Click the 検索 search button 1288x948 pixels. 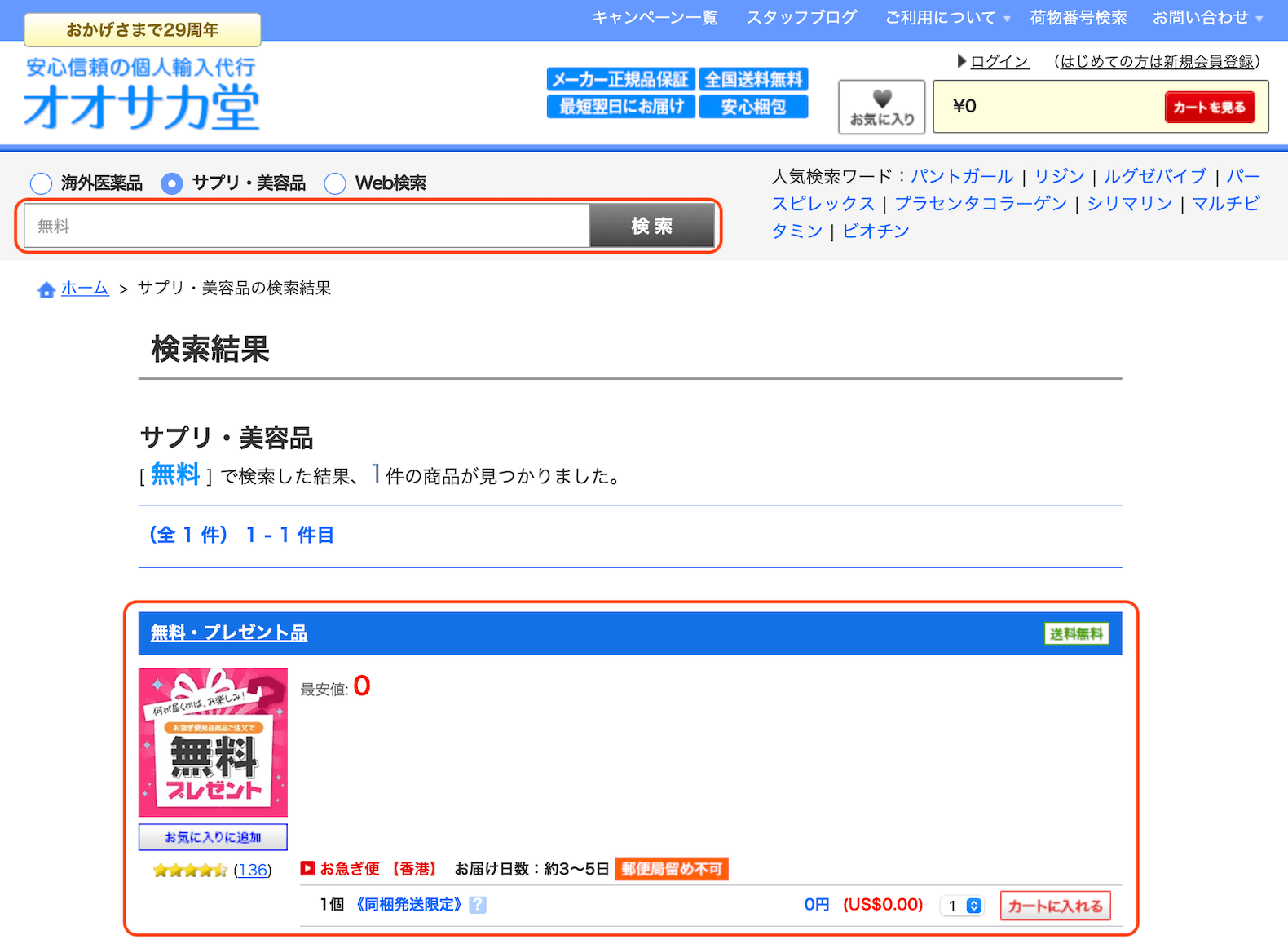pyautogui.click(x=652, y=226)
